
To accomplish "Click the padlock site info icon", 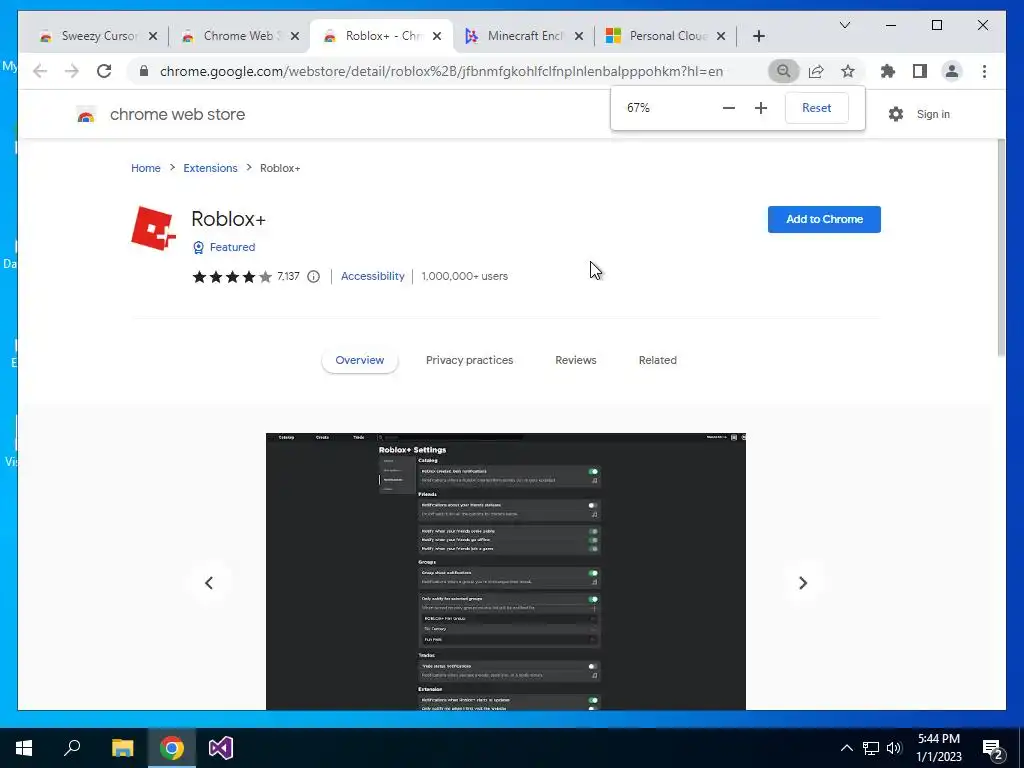I will point(144,71).
